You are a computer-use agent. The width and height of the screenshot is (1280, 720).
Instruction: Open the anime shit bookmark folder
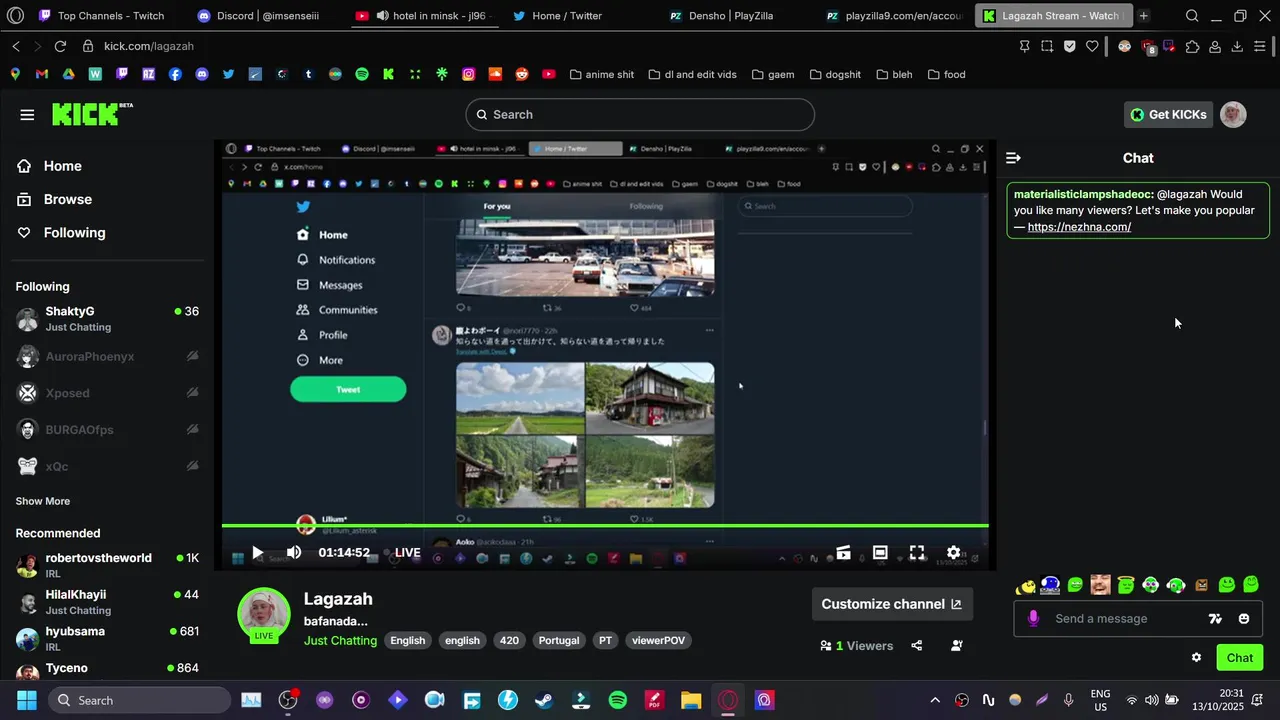602,74
